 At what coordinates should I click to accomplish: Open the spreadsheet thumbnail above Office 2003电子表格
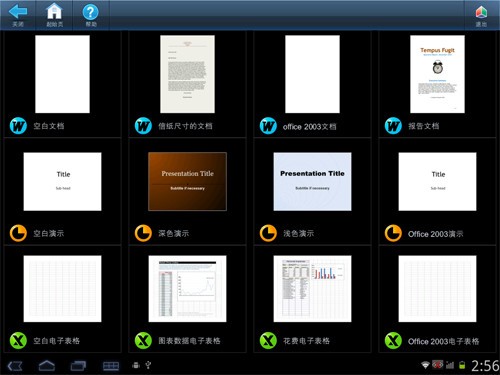tap(437, 289)
